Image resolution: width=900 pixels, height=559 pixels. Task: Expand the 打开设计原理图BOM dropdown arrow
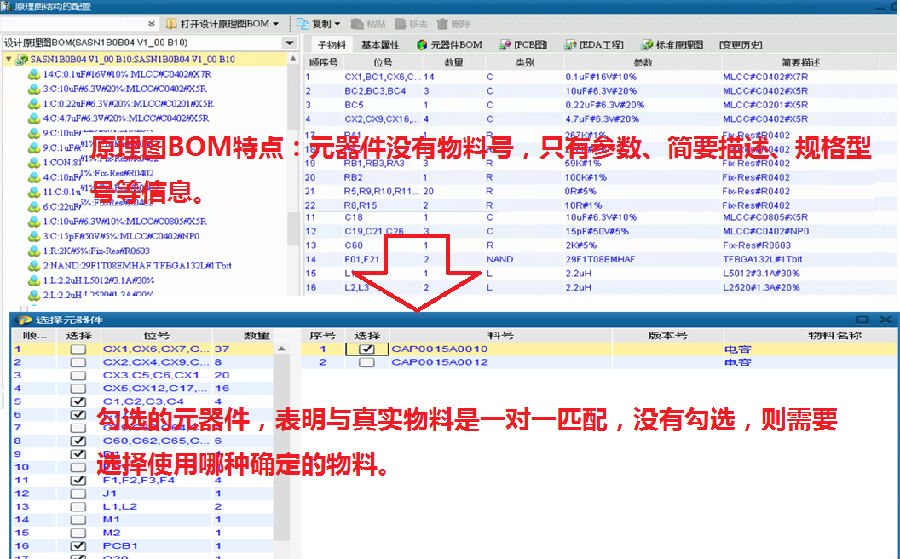(276, 23)
